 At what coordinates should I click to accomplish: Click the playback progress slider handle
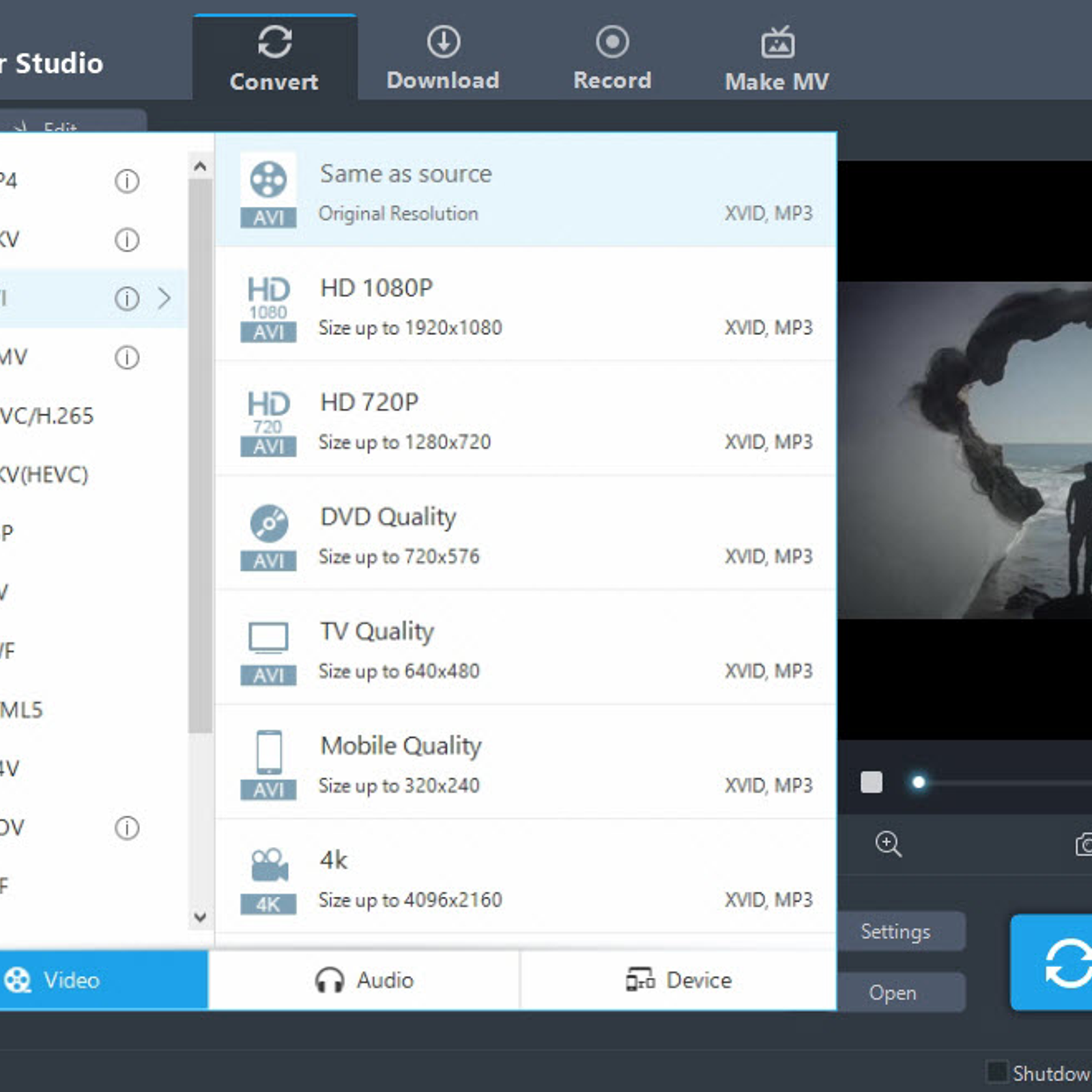click(x=919, y=782)
